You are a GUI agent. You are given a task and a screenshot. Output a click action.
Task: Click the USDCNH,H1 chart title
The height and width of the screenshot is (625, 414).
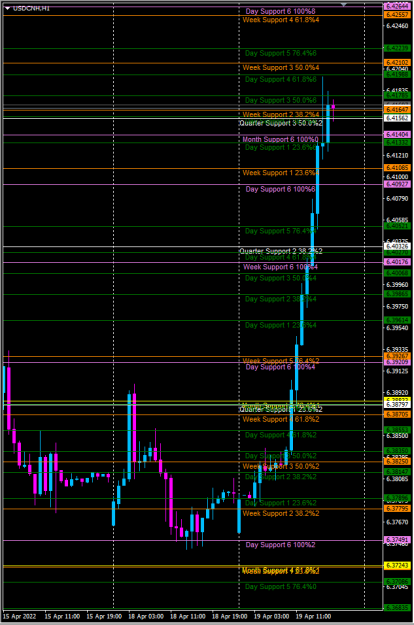(x=31, y=8)
